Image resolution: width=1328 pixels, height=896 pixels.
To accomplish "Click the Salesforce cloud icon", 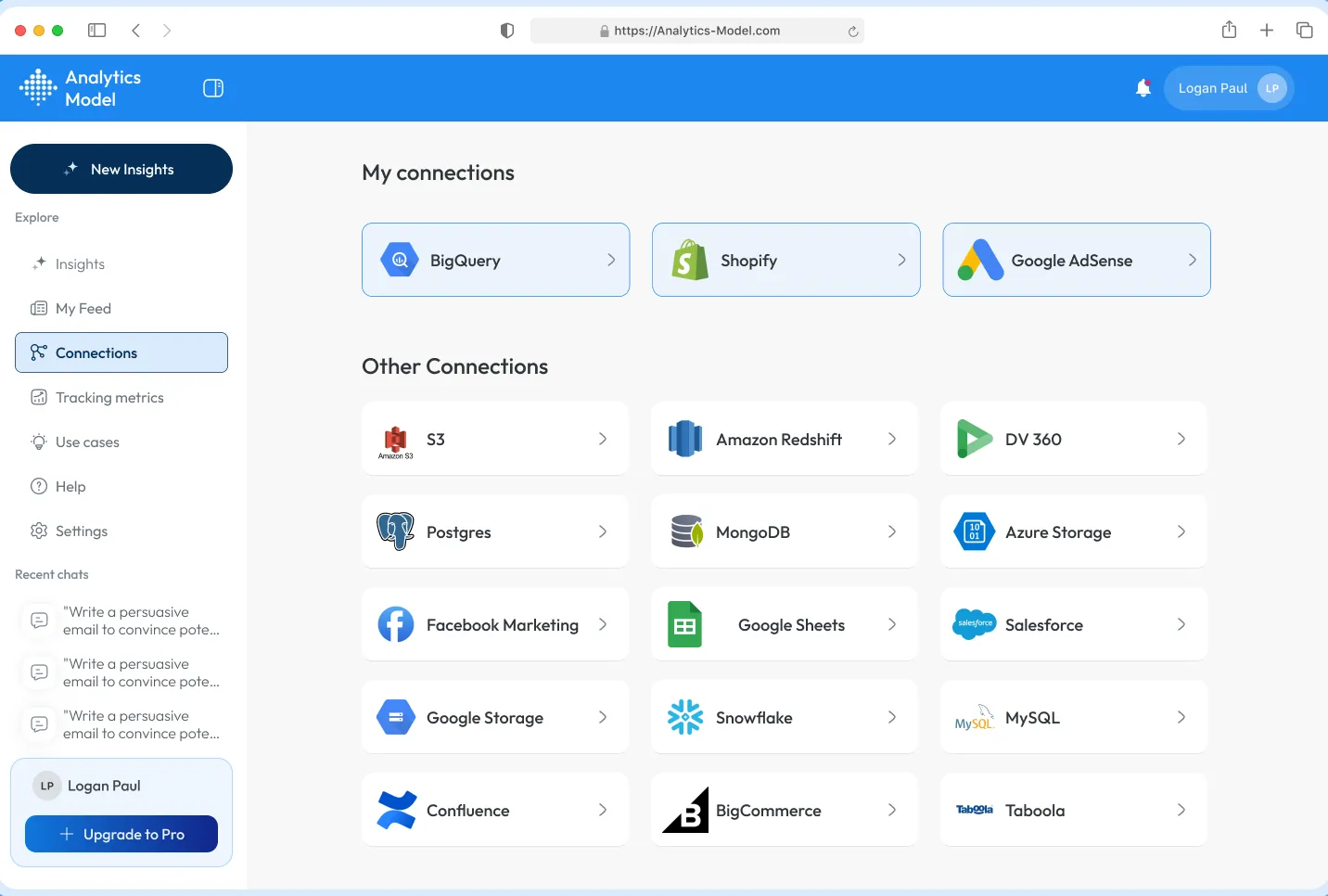I will coord(975,624).
